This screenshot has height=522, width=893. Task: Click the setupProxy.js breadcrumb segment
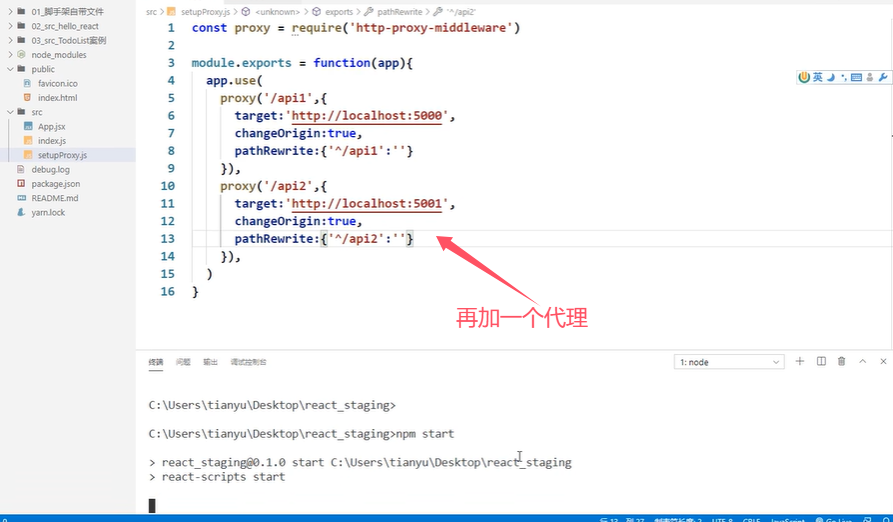[x=206, y=11]
